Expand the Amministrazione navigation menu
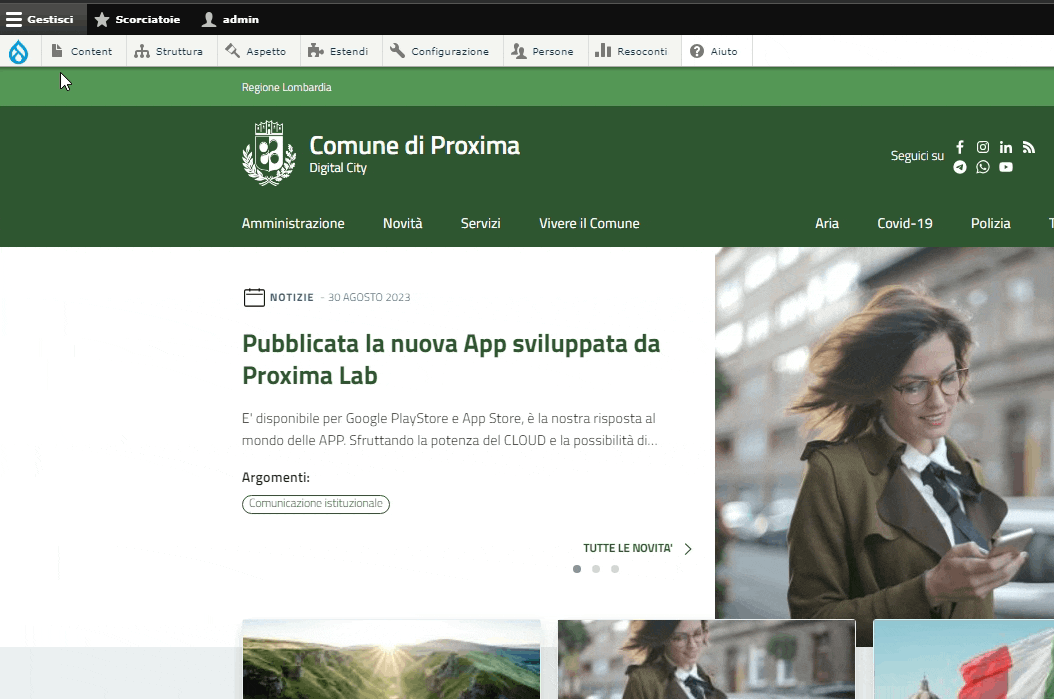 (293, 223)
